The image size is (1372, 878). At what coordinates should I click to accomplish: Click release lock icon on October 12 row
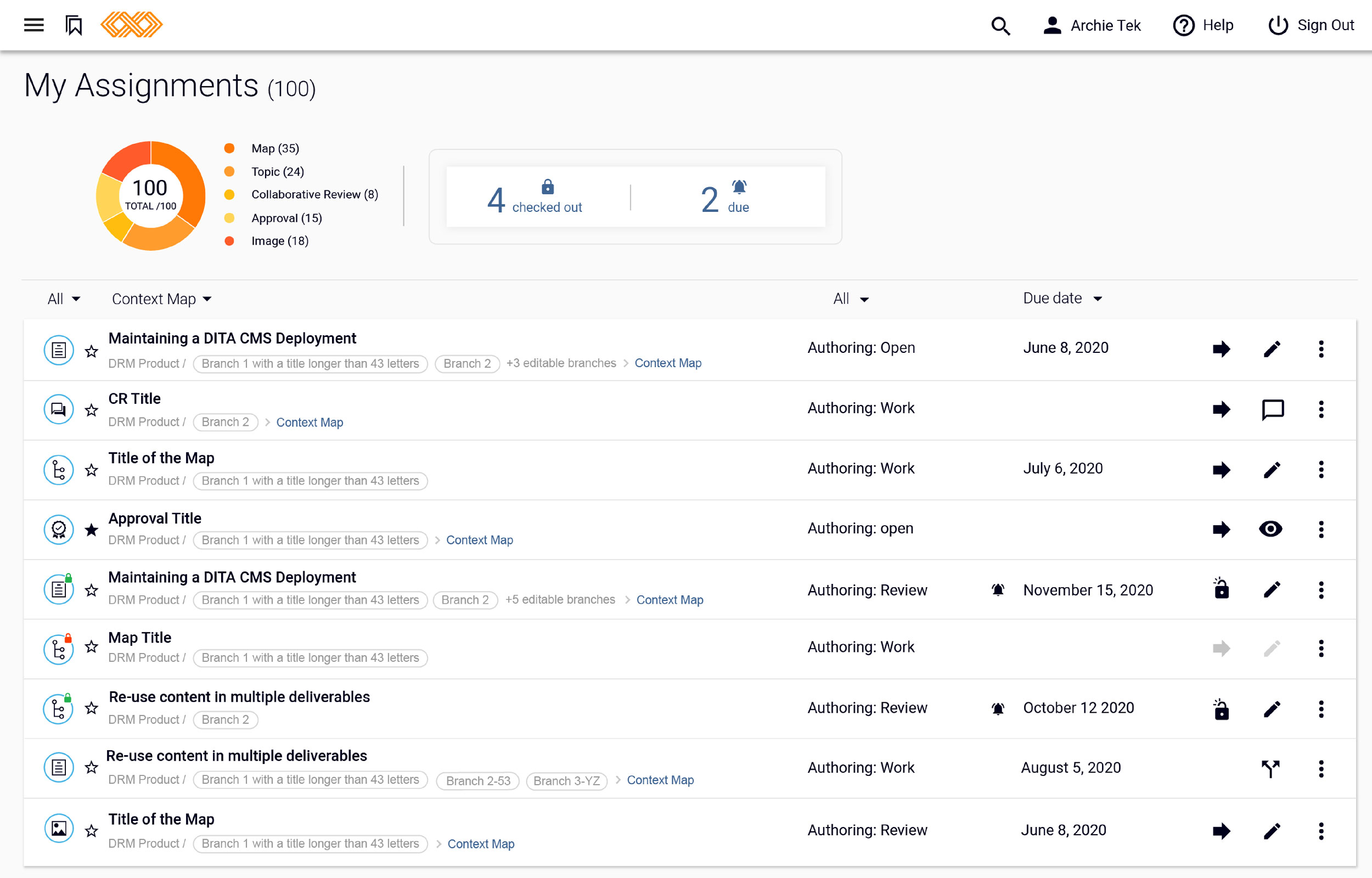[x=1221, y=709]
